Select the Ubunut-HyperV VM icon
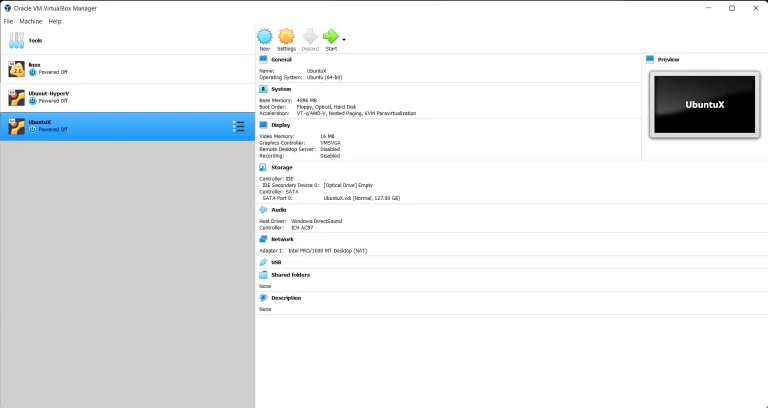 (x=16, y=98)
